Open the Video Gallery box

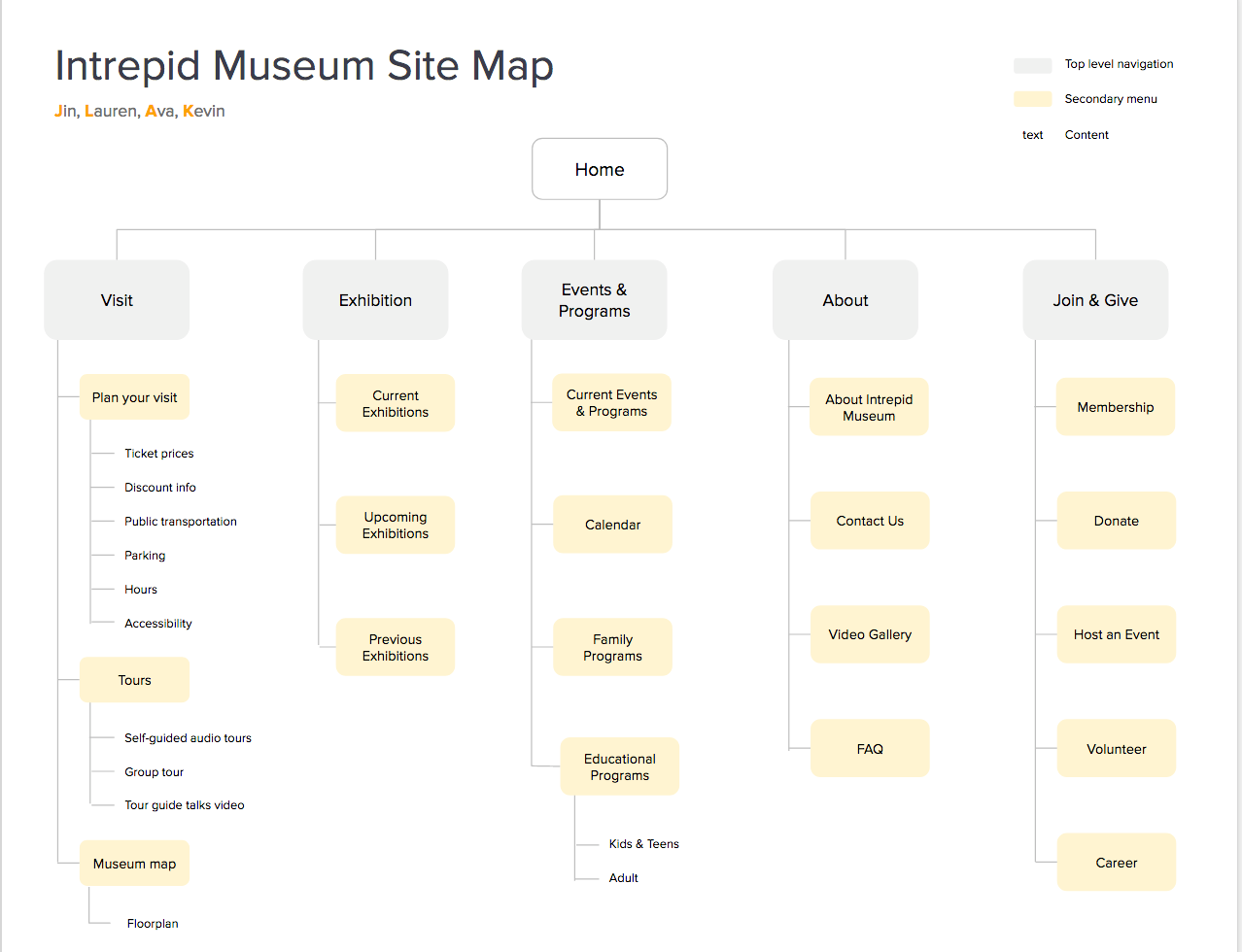coord(870,634)
